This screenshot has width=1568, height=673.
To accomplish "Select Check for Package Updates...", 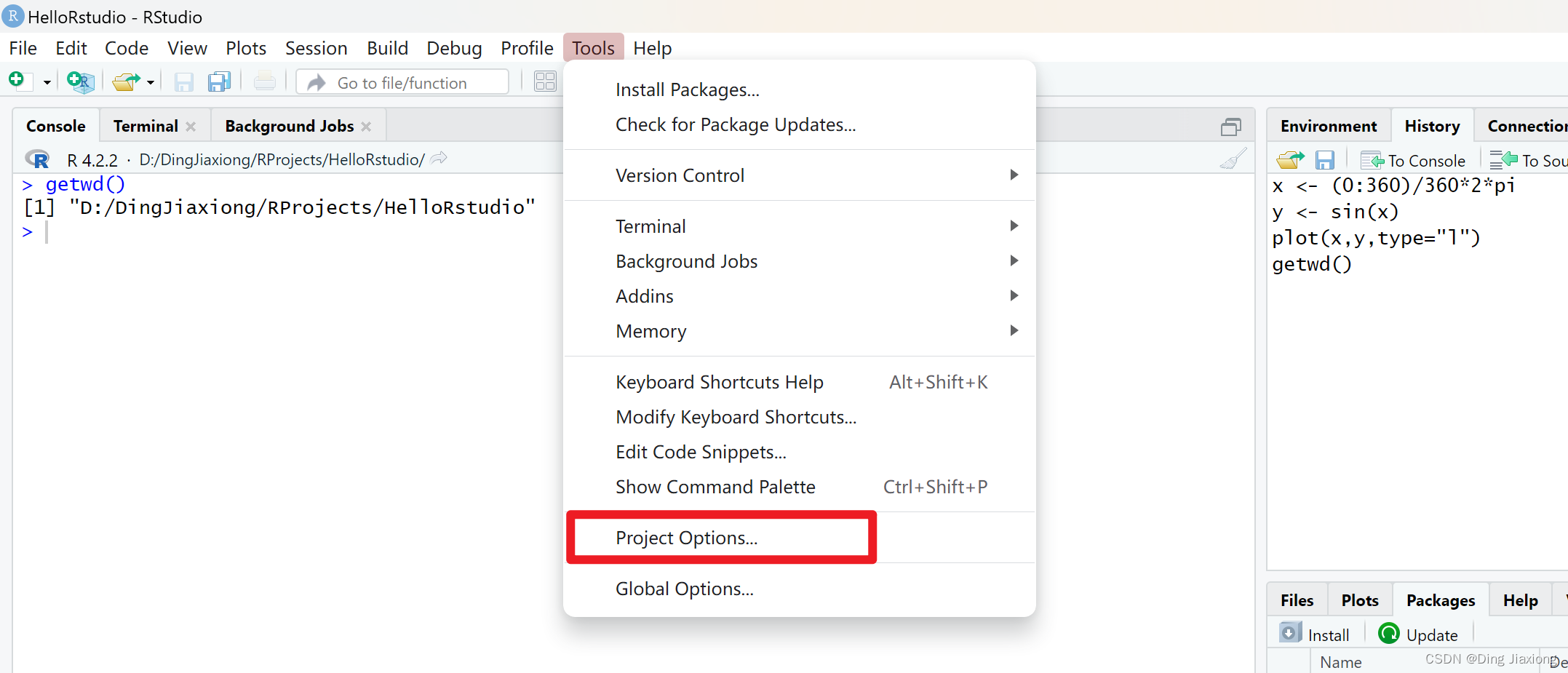I will 799,124.
